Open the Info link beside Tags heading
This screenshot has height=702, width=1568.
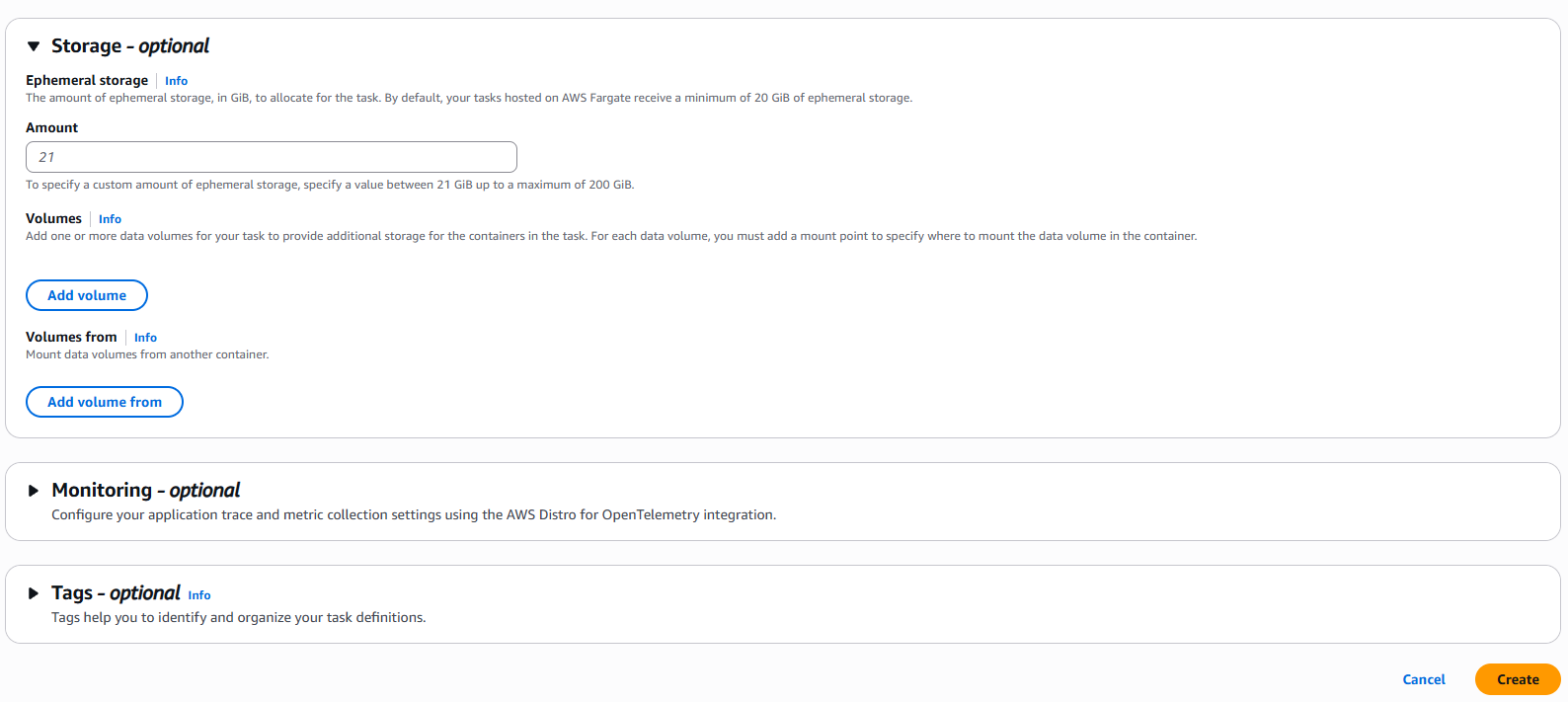198,594
